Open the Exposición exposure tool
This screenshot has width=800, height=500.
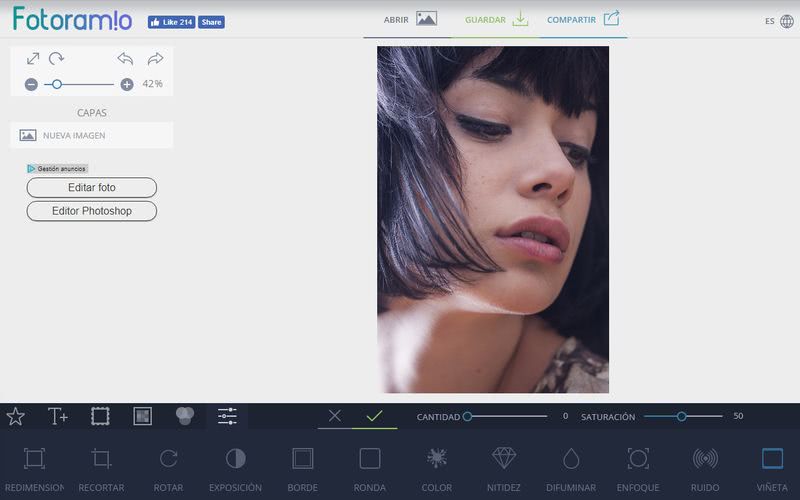[x=235, y=469]
